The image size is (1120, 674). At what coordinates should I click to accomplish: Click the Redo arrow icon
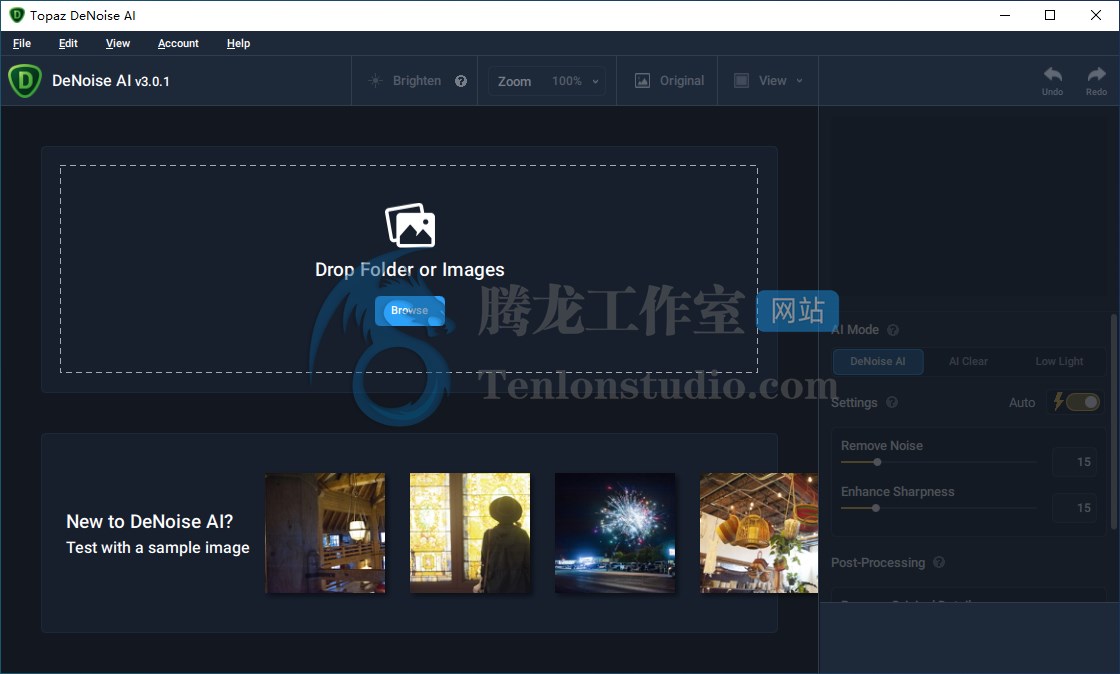tap(1096, 74)
